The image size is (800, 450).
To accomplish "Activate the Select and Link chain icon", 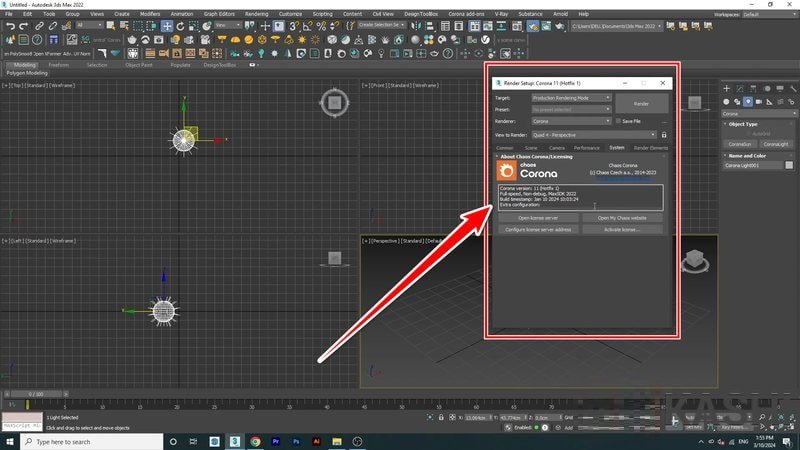I will point(39,26).
